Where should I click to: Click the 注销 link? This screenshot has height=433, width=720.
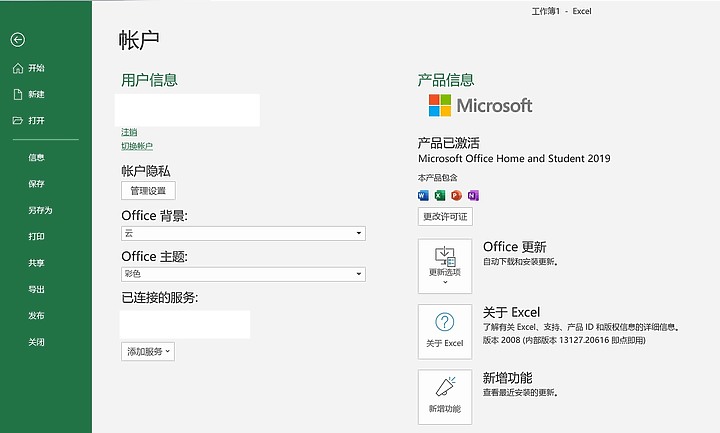(129, 132)
